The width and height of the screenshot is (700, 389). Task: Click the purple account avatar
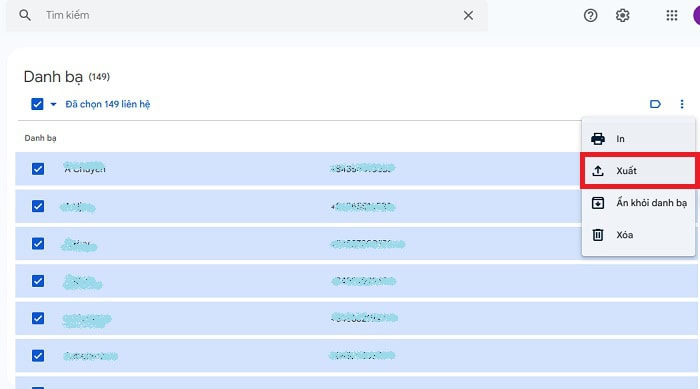coord(696,15)
